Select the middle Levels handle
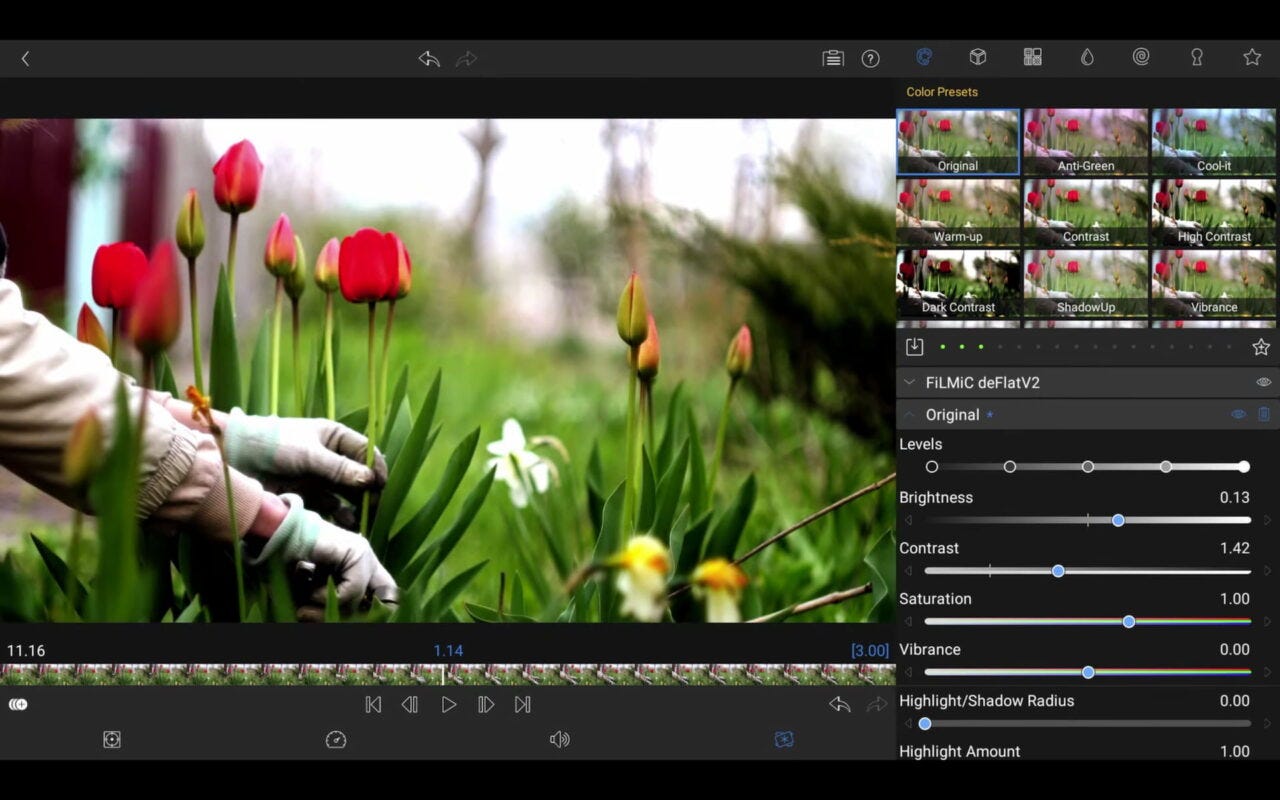 click(1088, 467)
